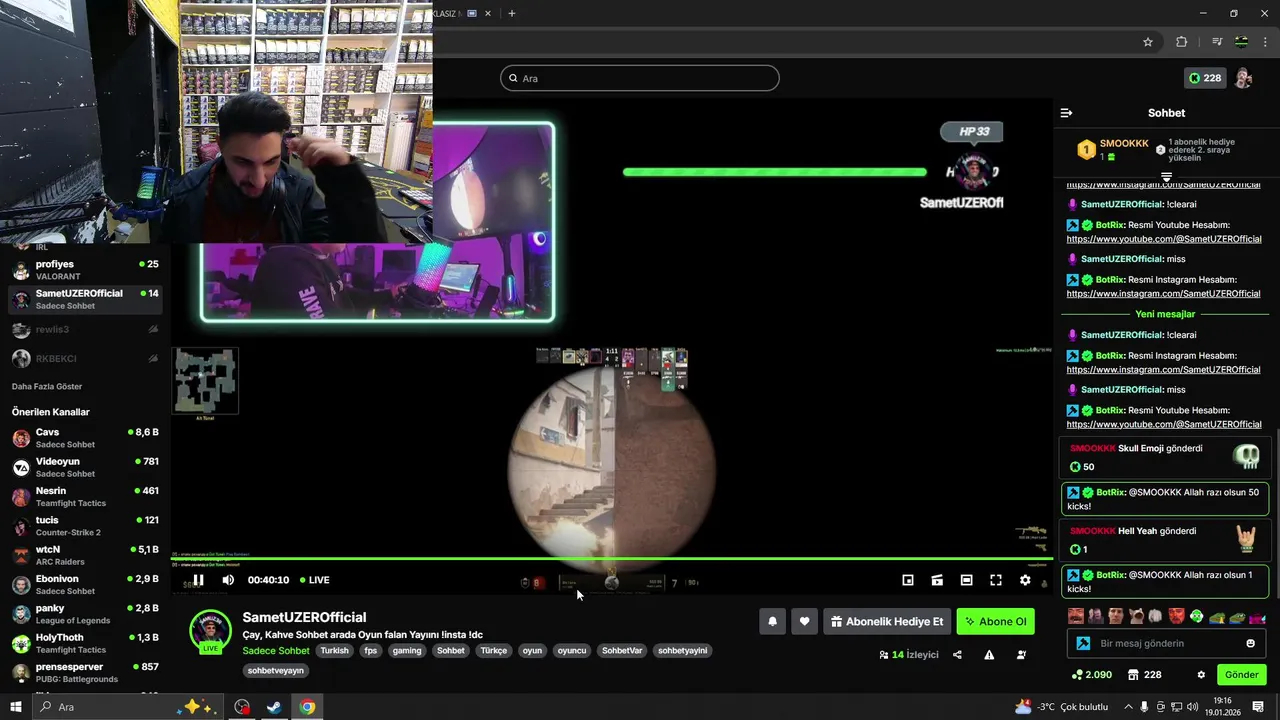Viewport: 1280px width, 720px height.
Task: Open Chrome media control icon
Action: [1217, 42]
